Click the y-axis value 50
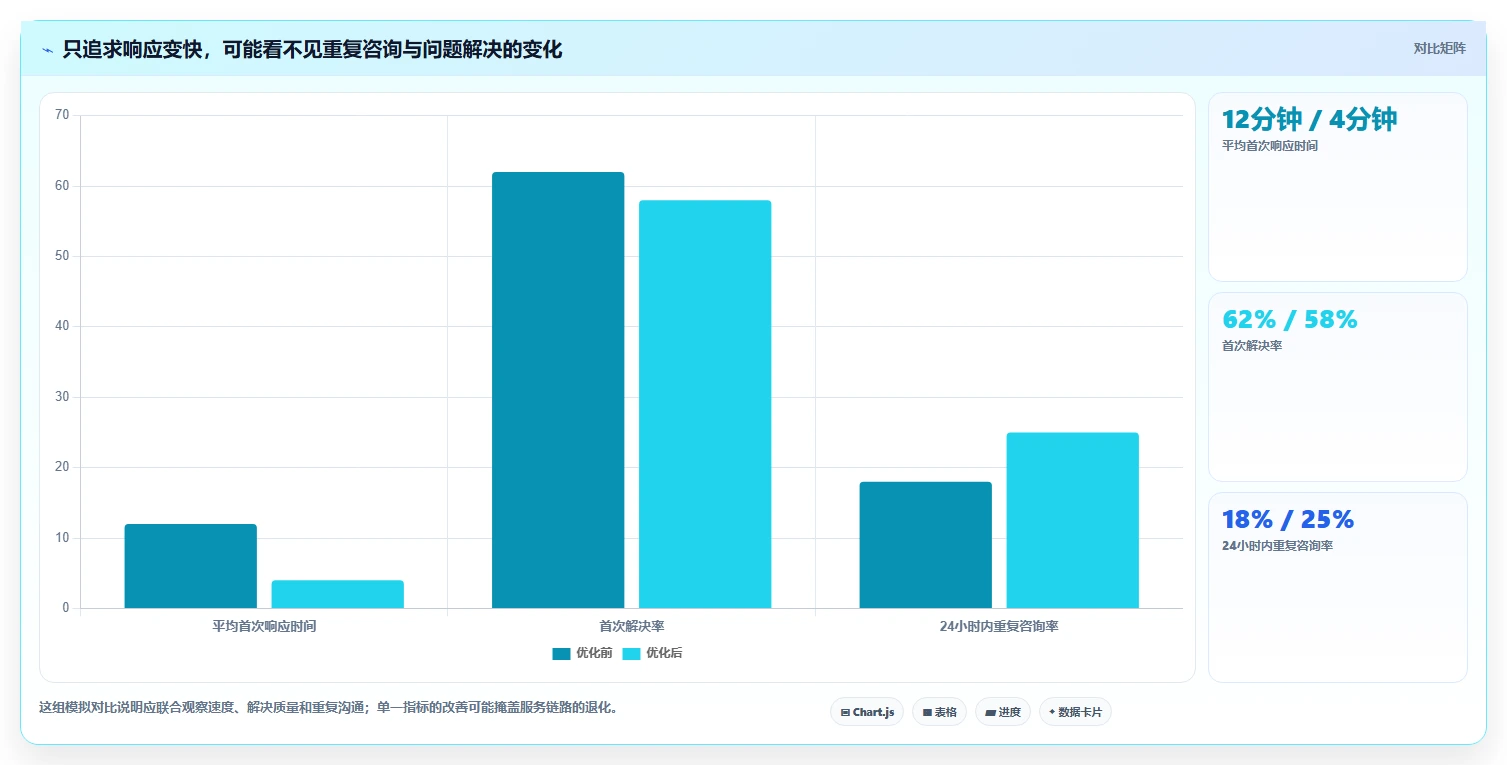Viewport: 1507px width, 765px height. [62, 256]
